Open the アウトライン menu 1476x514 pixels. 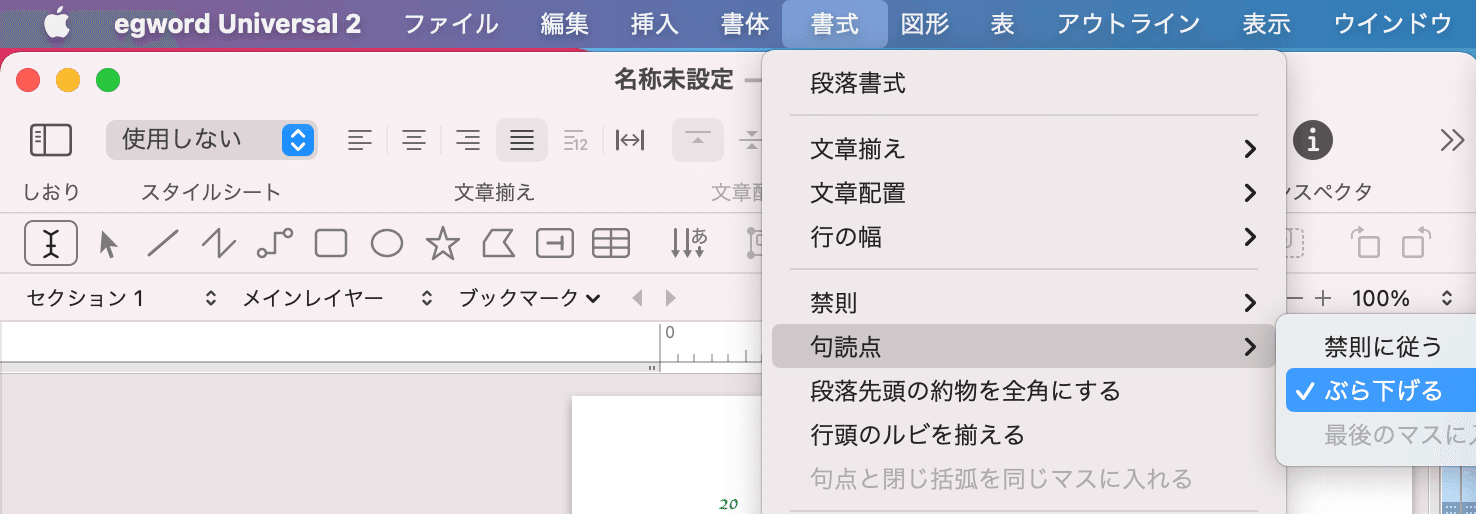[1129, 24]
